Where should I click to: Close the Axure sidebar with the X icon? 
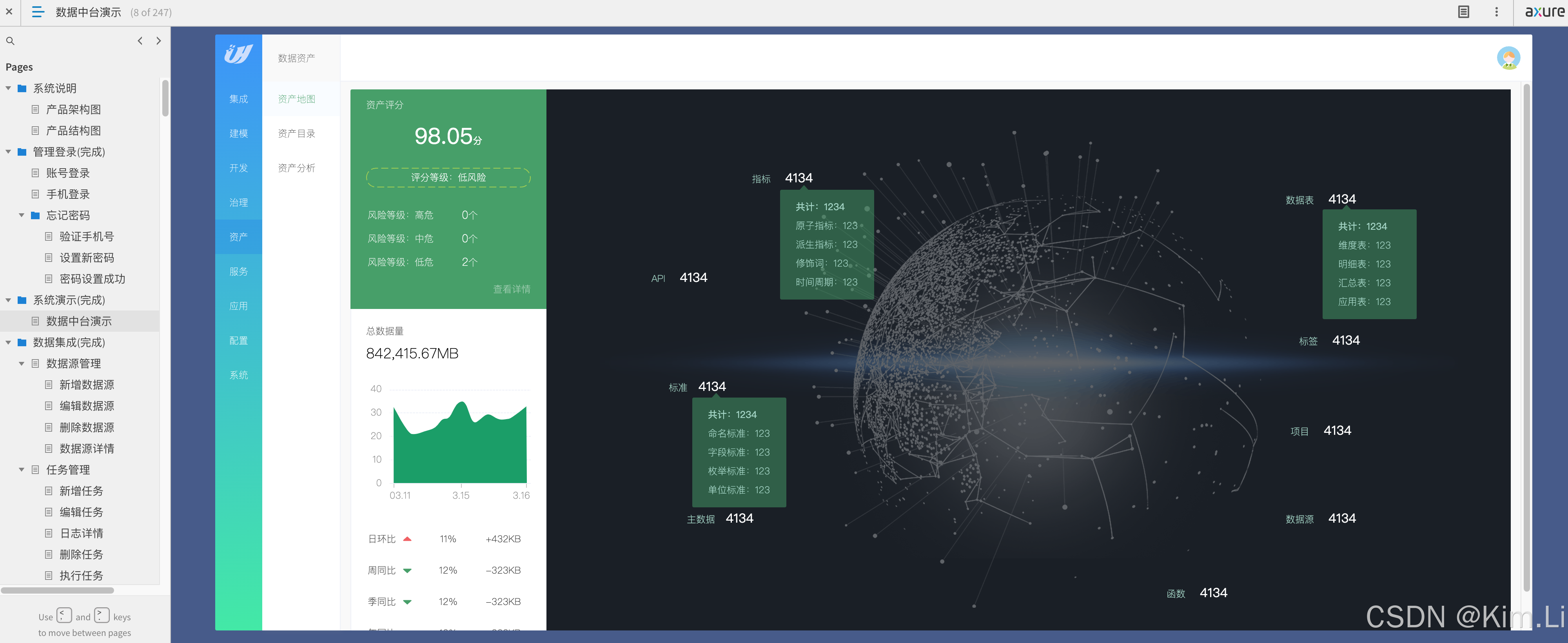9,12
